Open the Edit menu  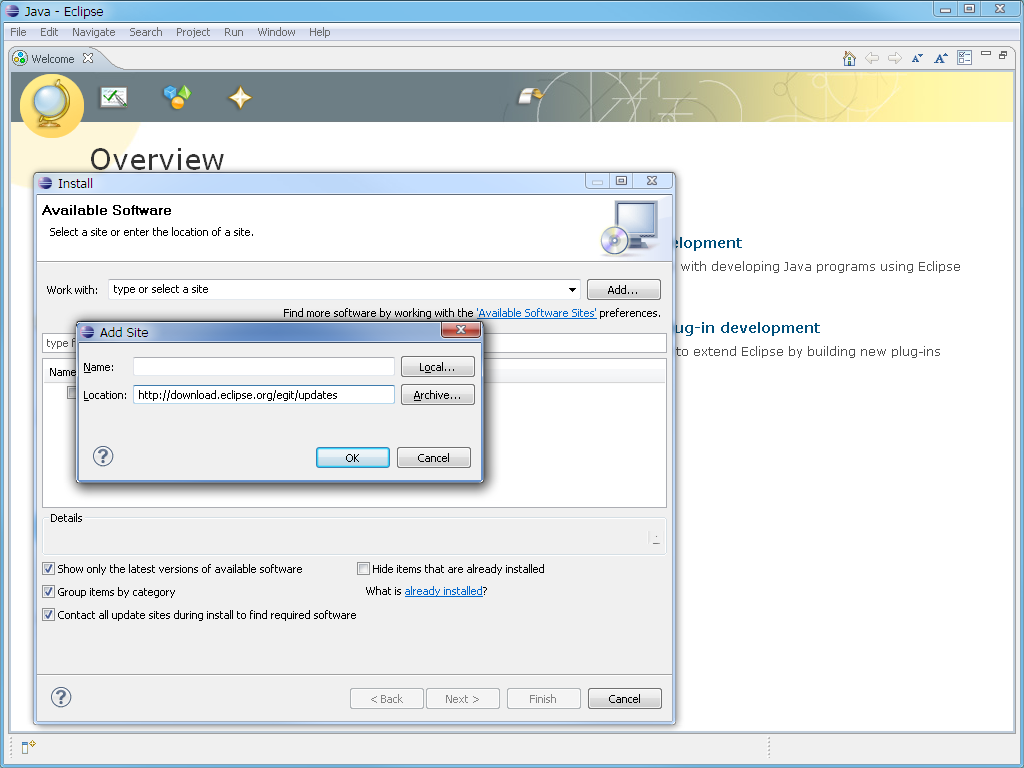click(x=49, y=32)
